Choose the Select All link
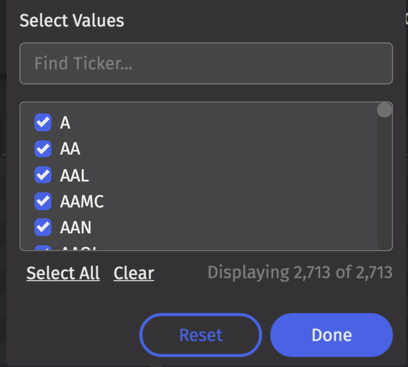Screen dimensions: 408x367 63,273
